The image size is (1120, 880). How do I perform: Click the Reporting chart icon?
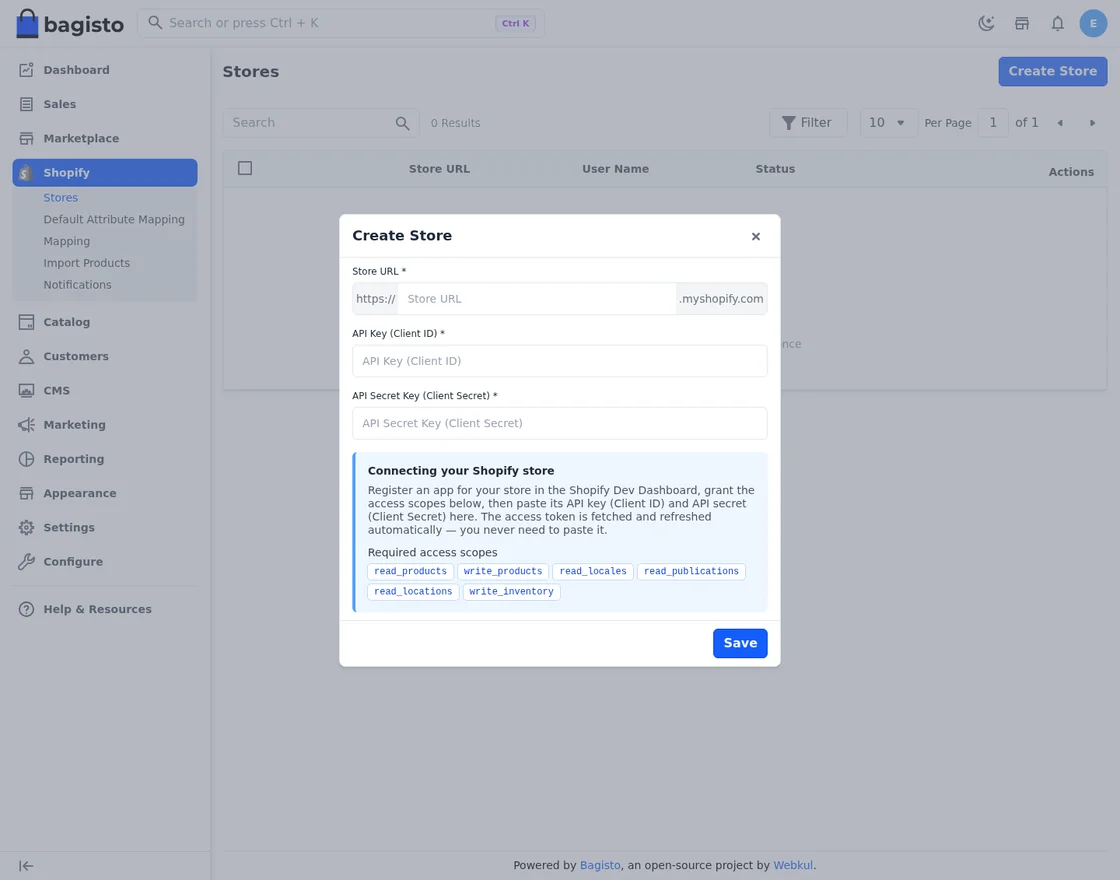(26, 459)
